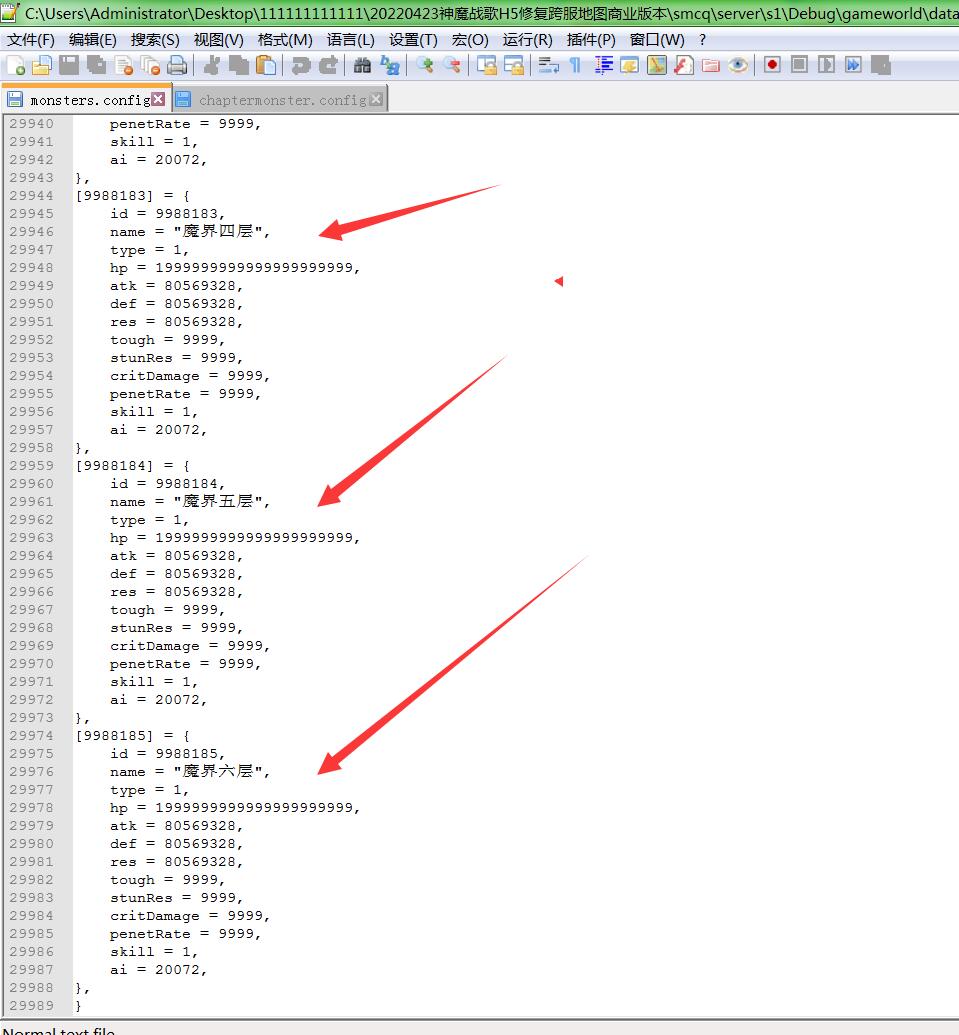The image size is (959, 1035).
Task: Toggle word wrap in the toolbar
Action: (548, 65)
